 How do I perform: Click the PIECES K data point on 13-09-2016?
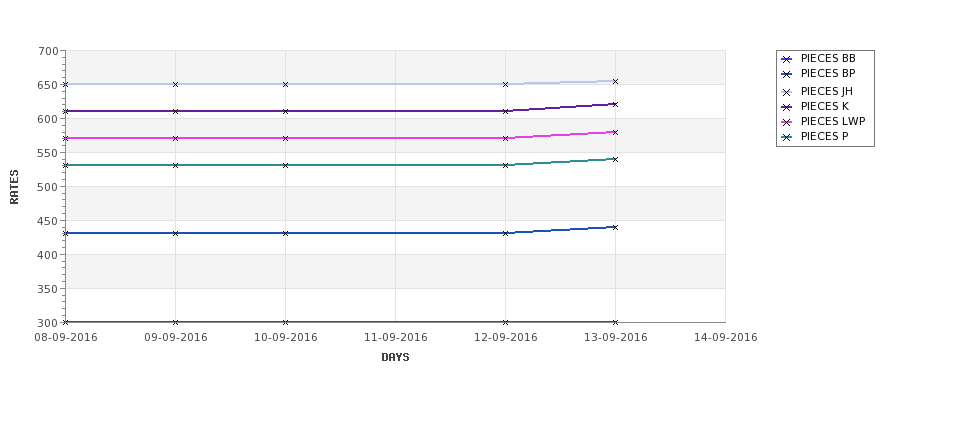point(616,104)
